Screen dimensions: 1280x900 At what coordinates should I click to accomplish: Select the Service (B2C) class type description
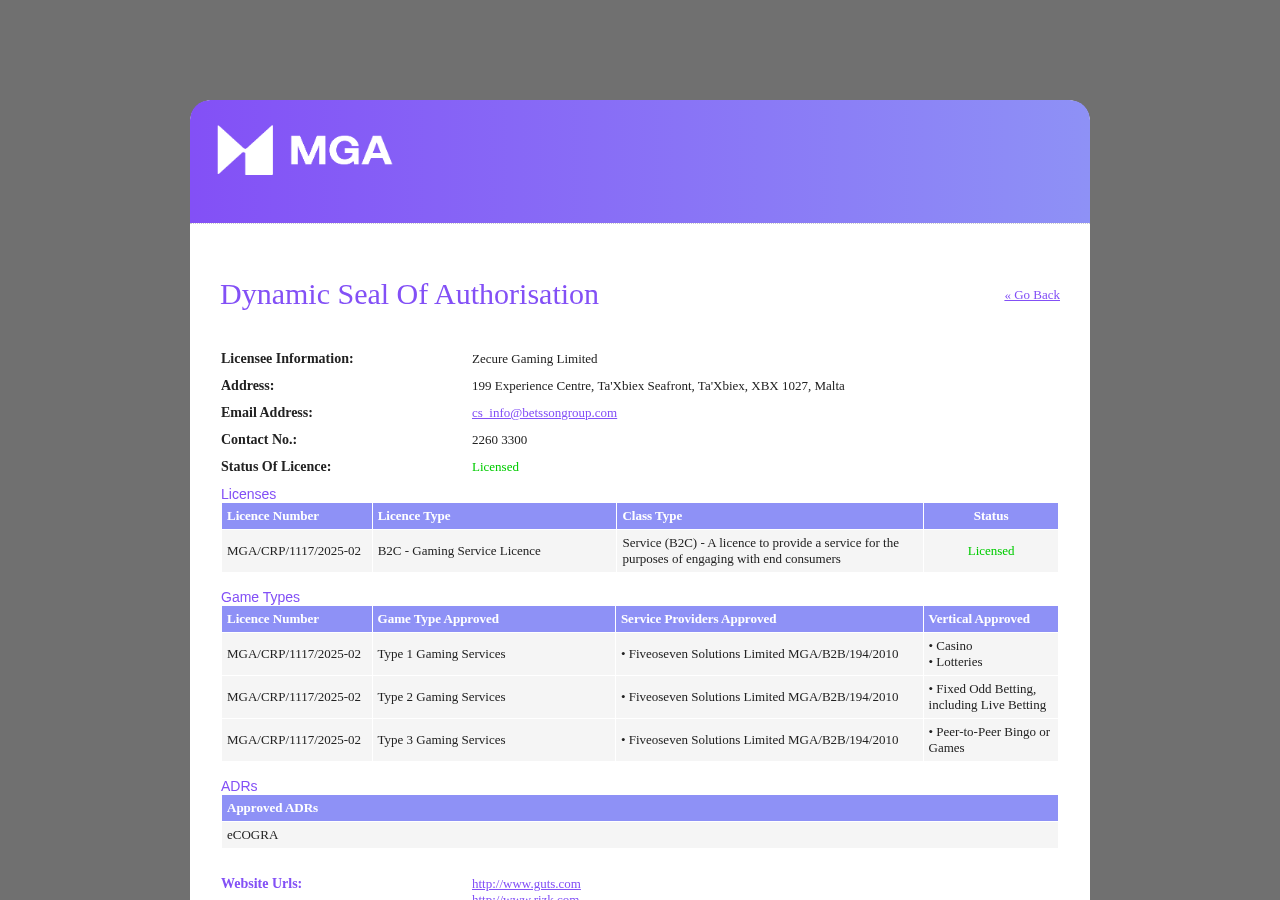[761, 551]
